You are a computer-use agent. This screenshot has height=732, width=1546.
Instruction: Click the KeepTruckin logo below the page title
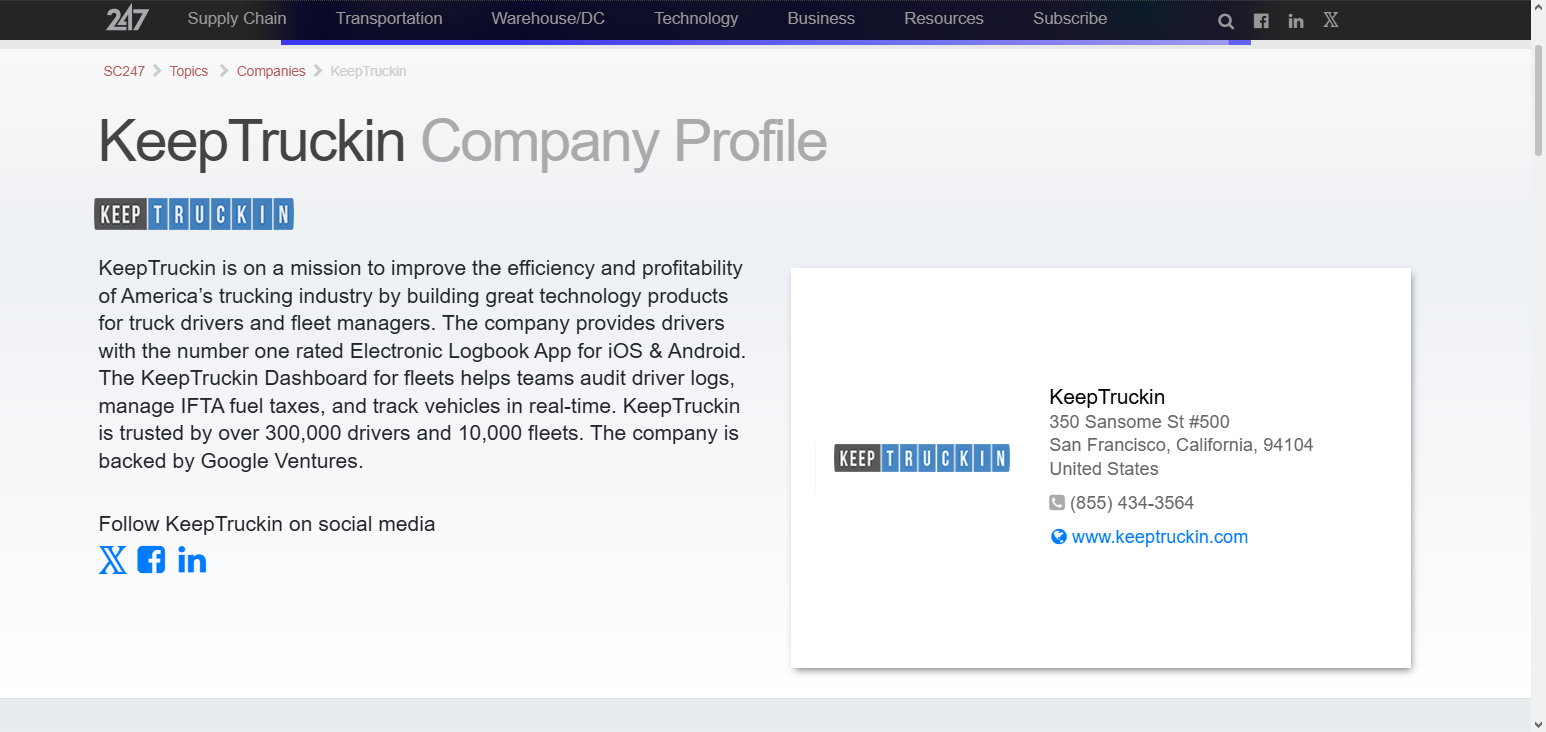(x=194, y=214)
